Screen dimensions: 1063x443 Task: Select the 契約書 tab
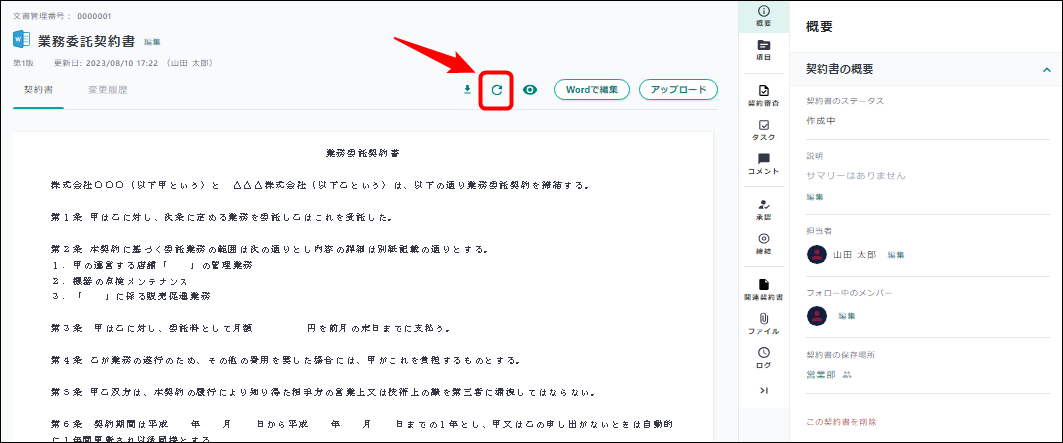pos(39,90)
